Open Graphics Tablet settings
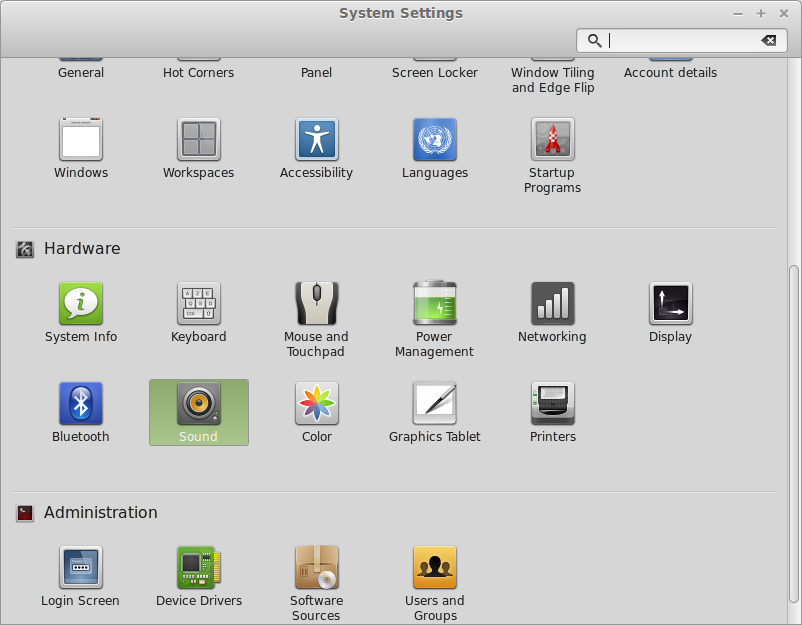The image size is (802, 625). point(435,412)
